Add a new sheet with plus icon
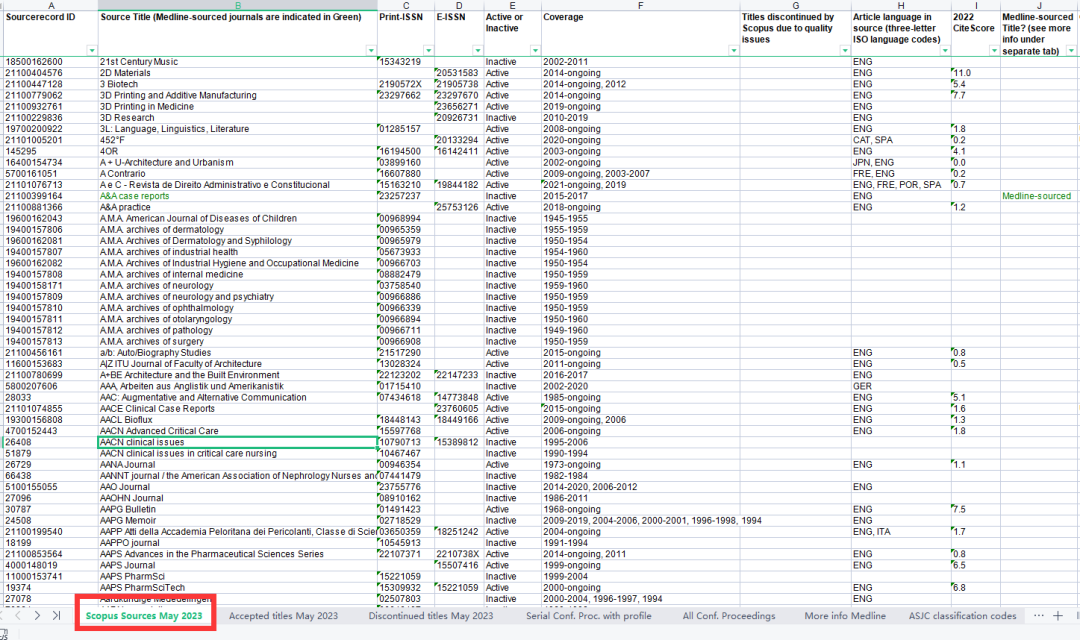Image resolution: width=1080 pixels, height=640 pixels. (1058, 616)
